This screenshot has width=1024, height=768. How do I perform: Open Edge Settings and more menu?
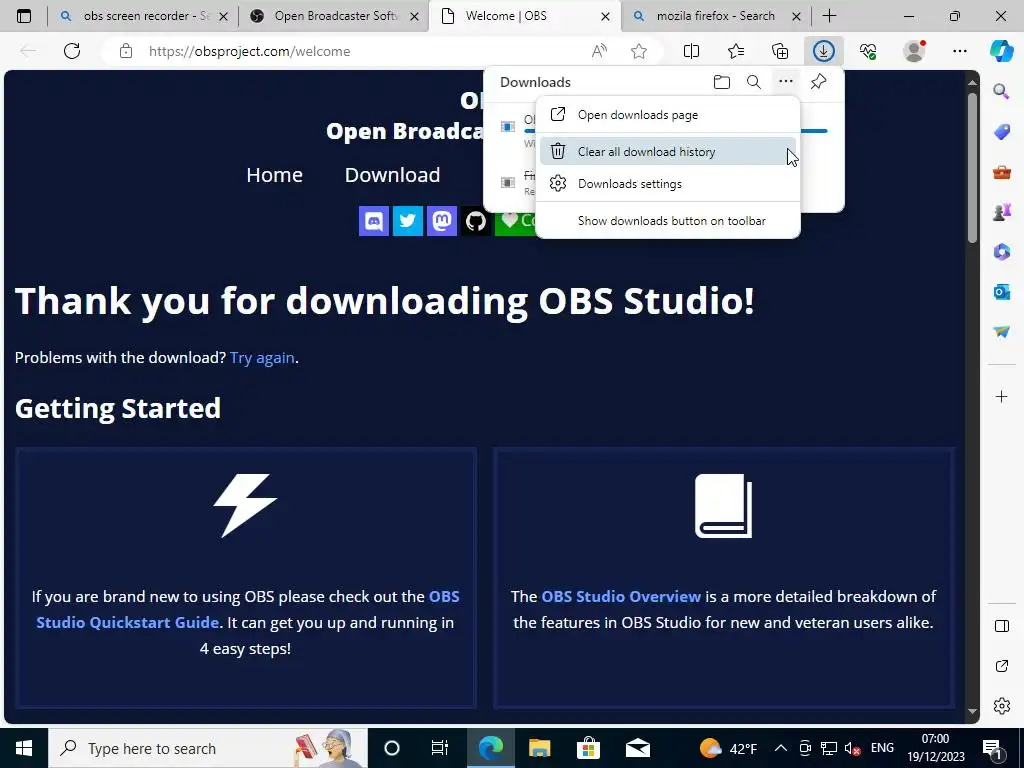coord(959,51)
